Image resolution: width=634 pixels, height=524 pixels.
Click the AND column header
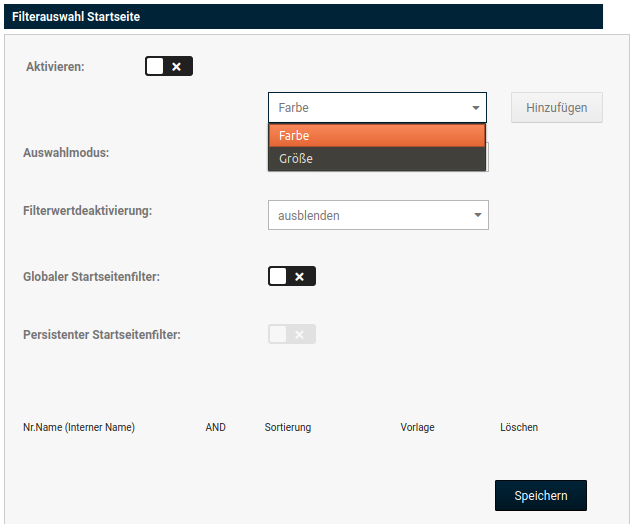[x=215, y=428]
